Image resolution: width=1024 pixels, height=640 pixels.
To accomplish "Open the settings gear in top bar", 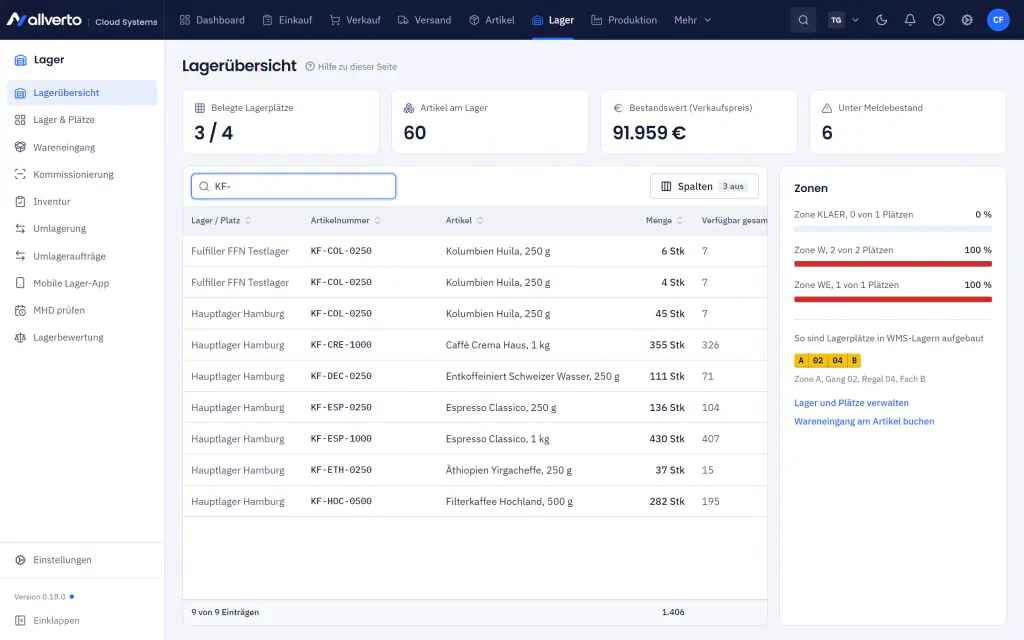I will click(x=967, y=20).
